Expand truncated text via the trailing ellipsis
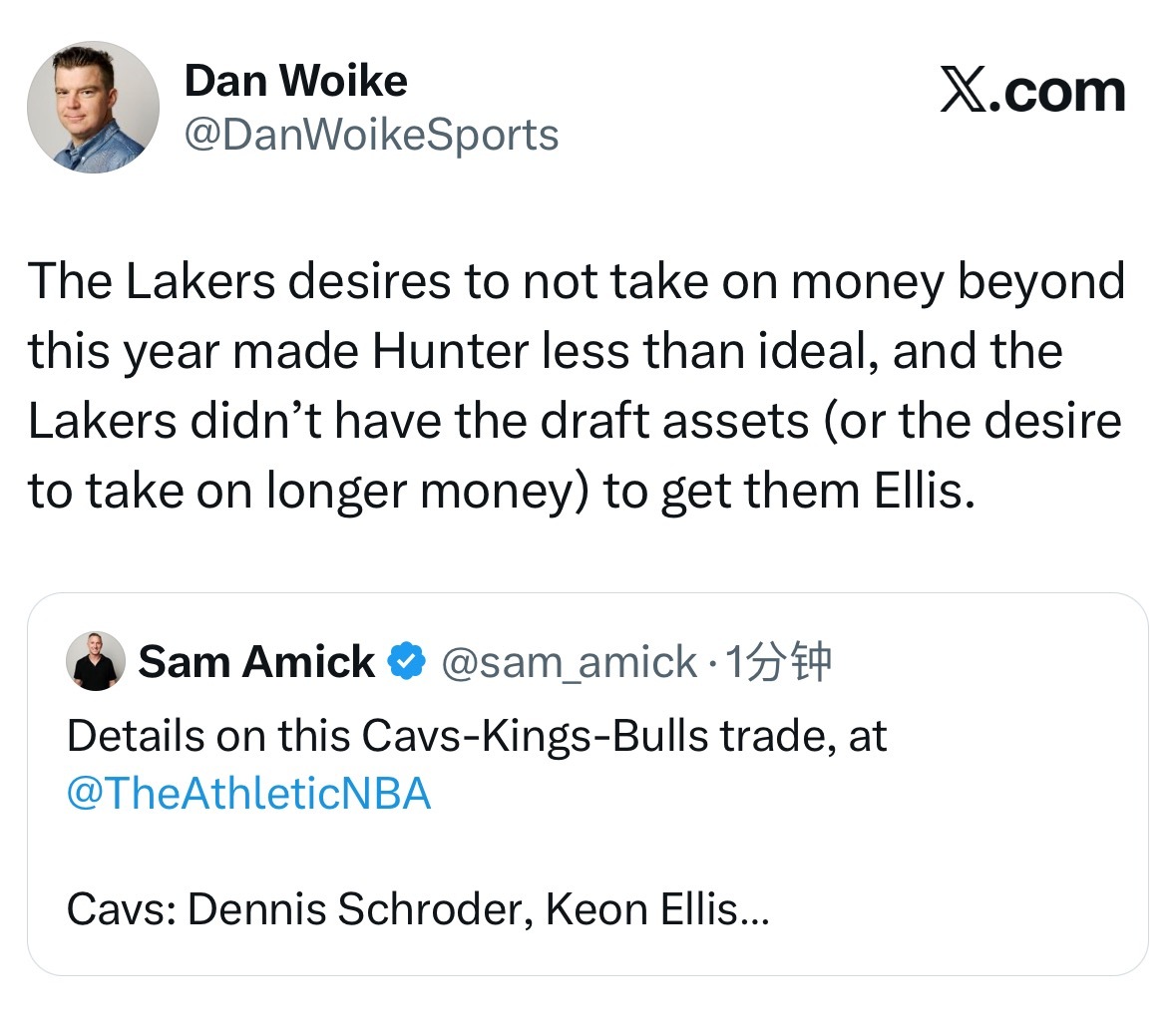 [x=754, y=909]
